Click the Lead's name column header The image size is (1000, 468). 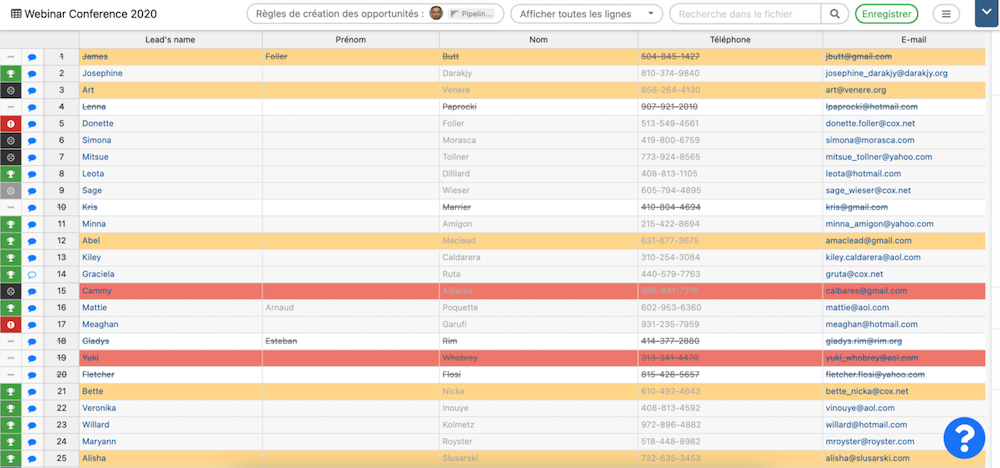click(170, 40)
